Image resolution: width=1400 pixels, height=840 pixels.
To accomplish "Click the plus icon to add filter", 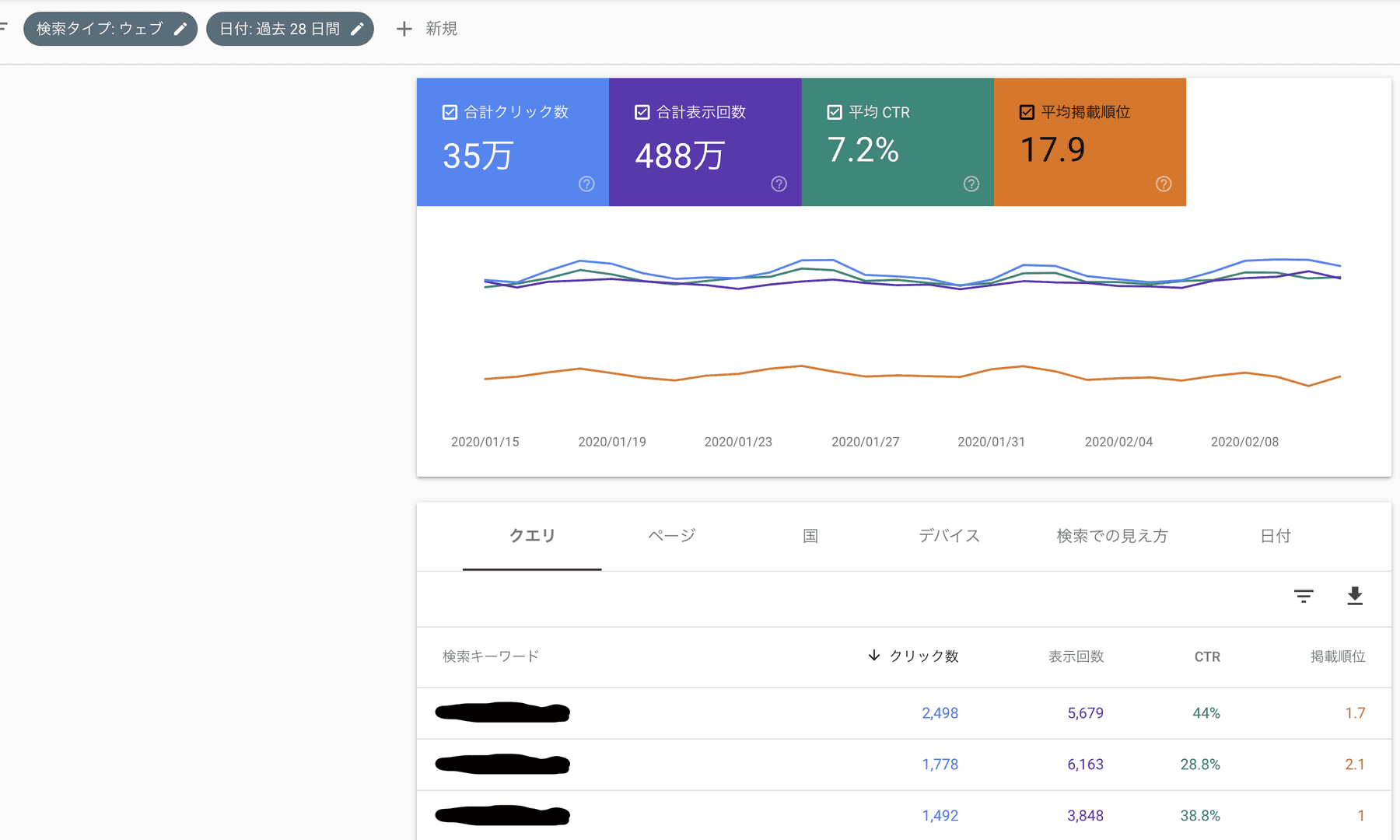I will click(x=404, y=29).
